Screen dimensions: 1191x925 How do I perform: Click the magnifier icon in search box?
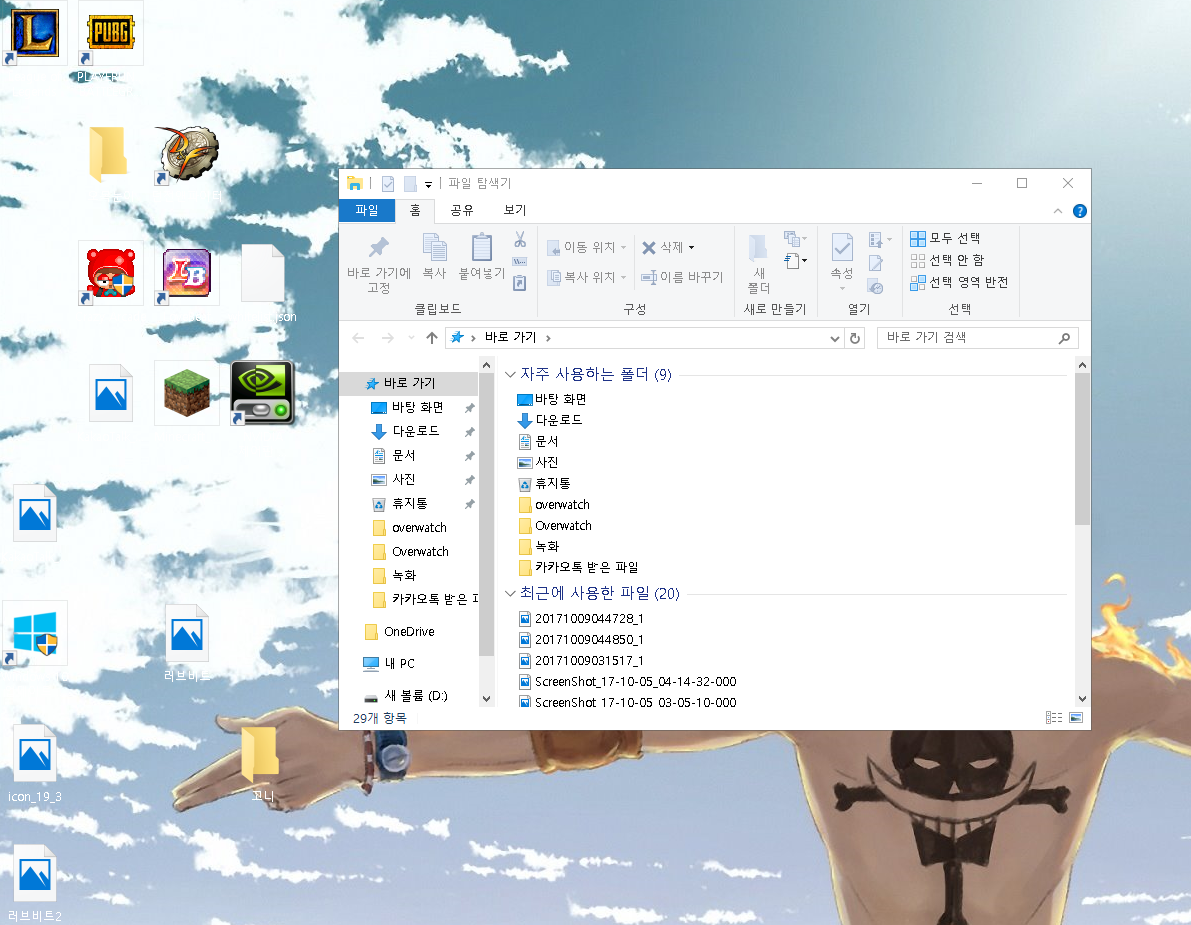pos(1064,338)
